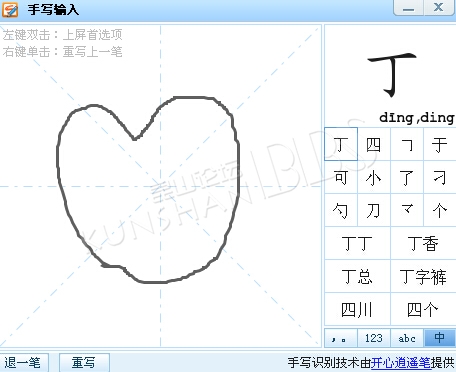456x372 pixels.
Task: Pick the candidate character 了
Action: (407, 177)
